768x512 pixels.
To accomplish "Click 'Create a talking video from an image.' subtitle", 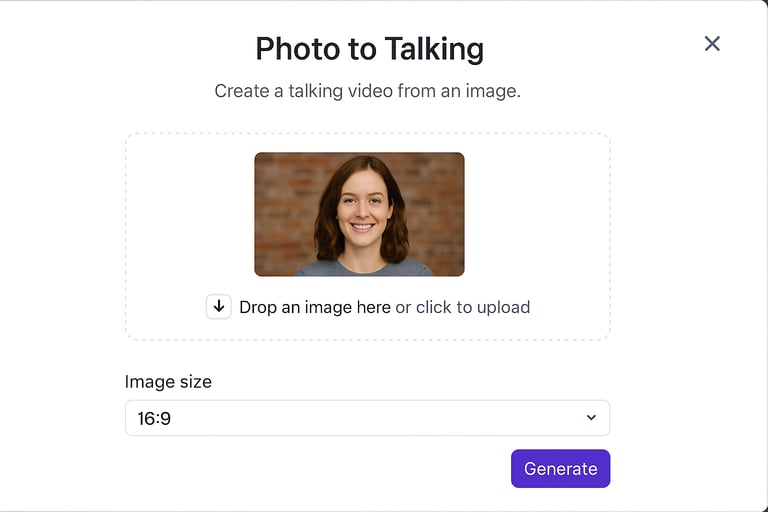I will [x=367, y=91].
